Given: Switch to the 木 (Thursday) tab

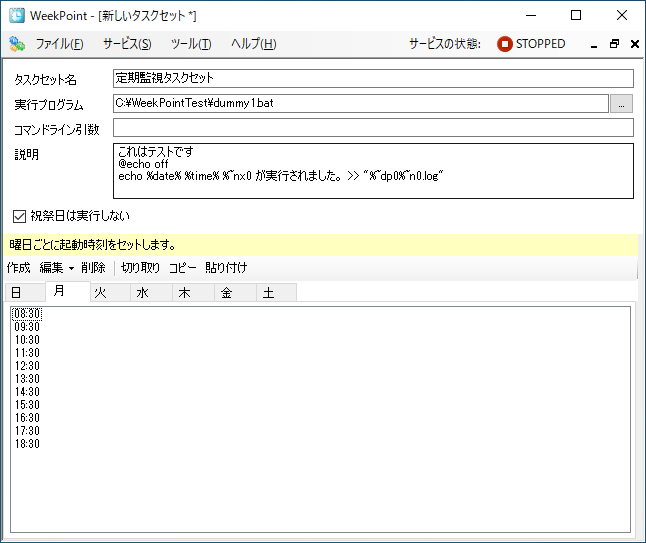Looking at the screenshot, I should [193, 293].
